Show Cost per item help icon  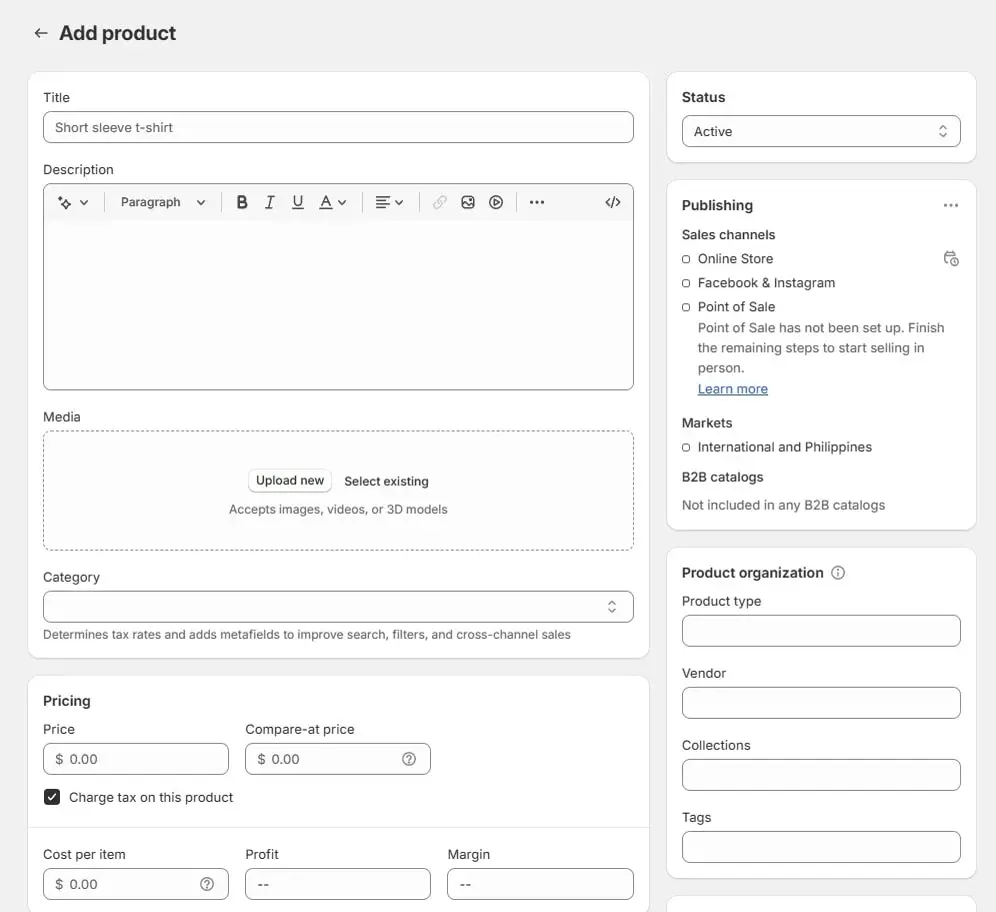[207, 884]
